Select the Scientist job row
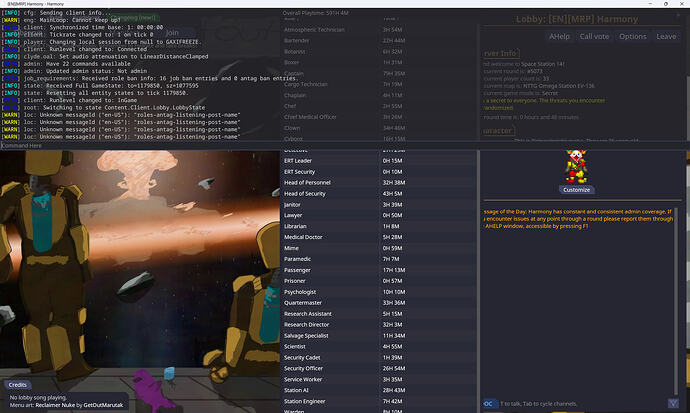This screenshot has height=413, width=690. coord(378,347)
